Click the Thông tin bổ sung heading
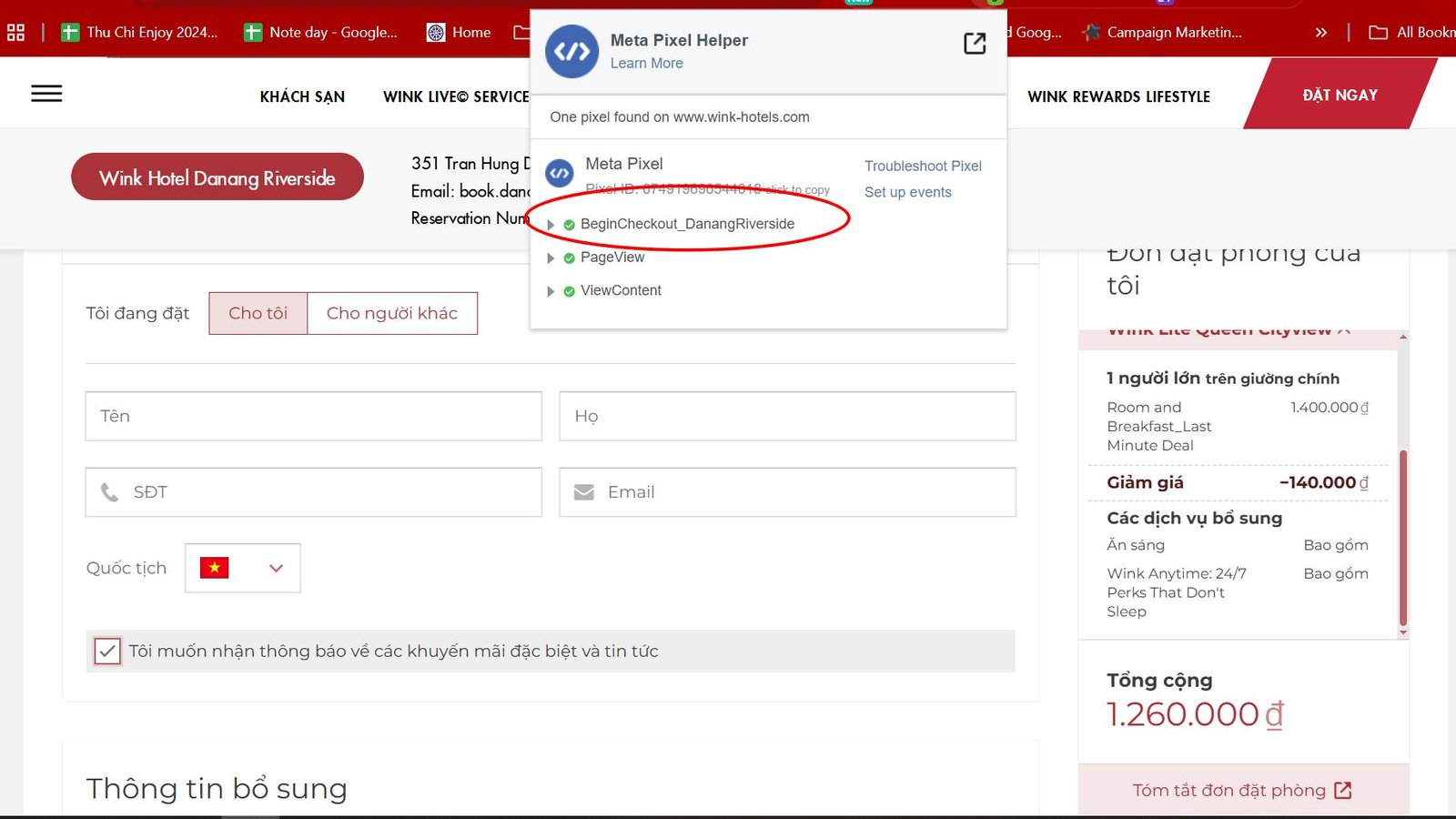This screenshot has width=1456, height=819. (217, 789)
